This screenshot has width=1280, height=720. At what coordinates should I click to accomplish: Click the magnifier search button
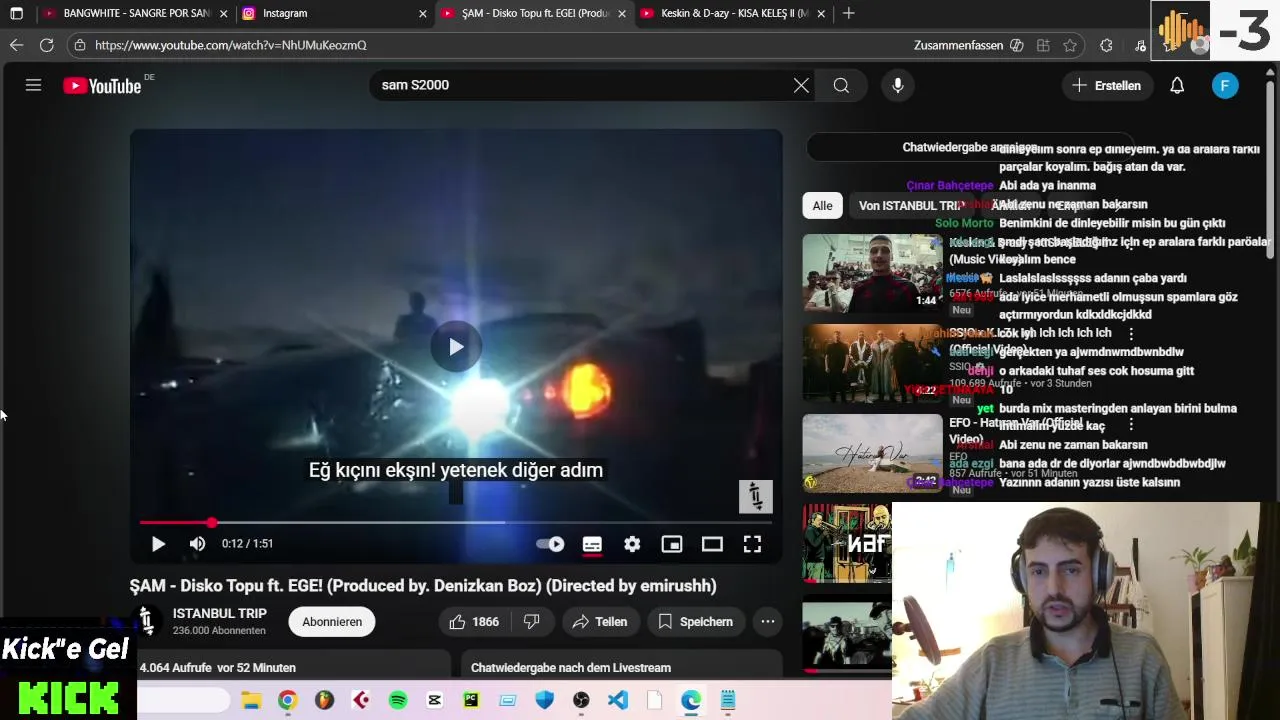point(841,86)
